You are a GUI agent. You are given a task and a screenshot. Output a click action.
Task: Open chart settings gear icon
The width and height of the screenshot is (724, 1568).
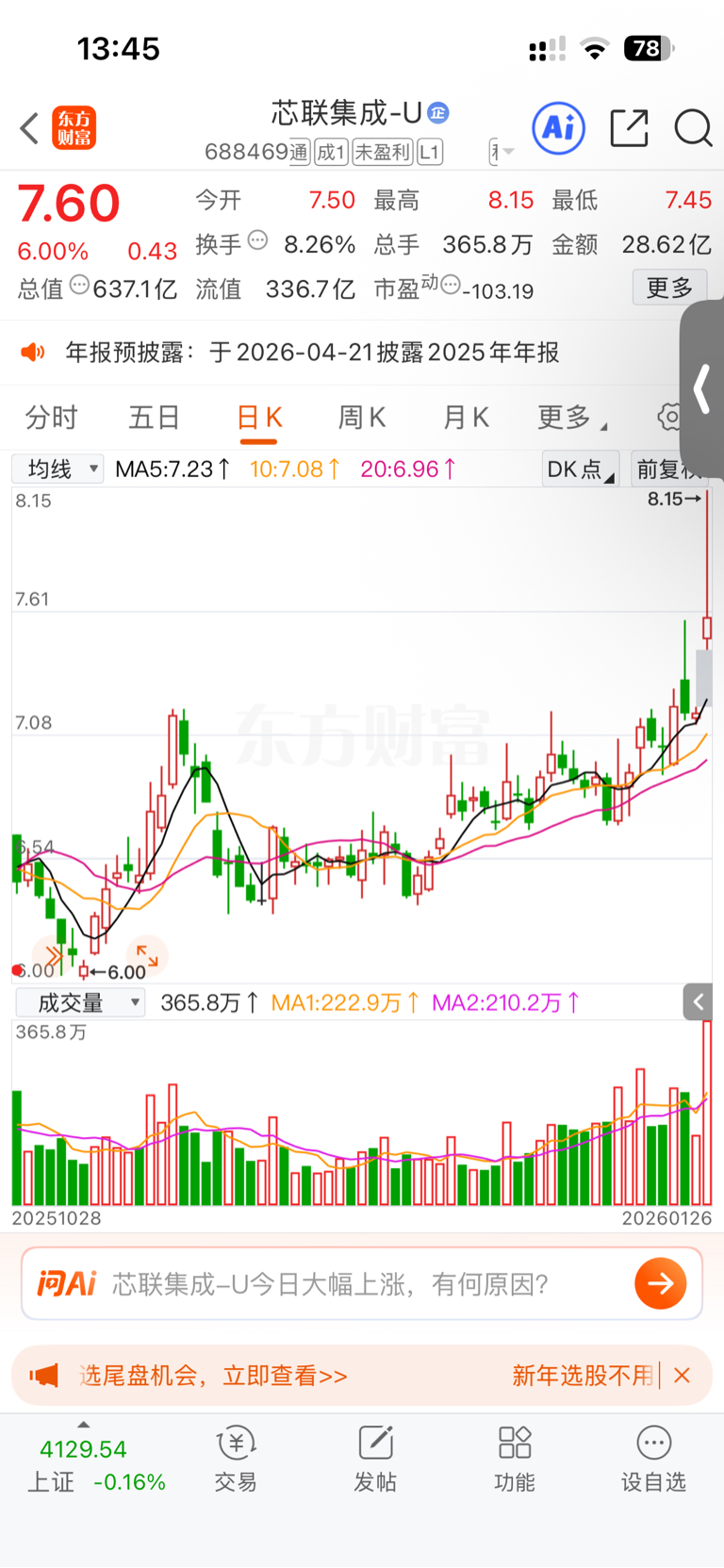tap(670, 416)
